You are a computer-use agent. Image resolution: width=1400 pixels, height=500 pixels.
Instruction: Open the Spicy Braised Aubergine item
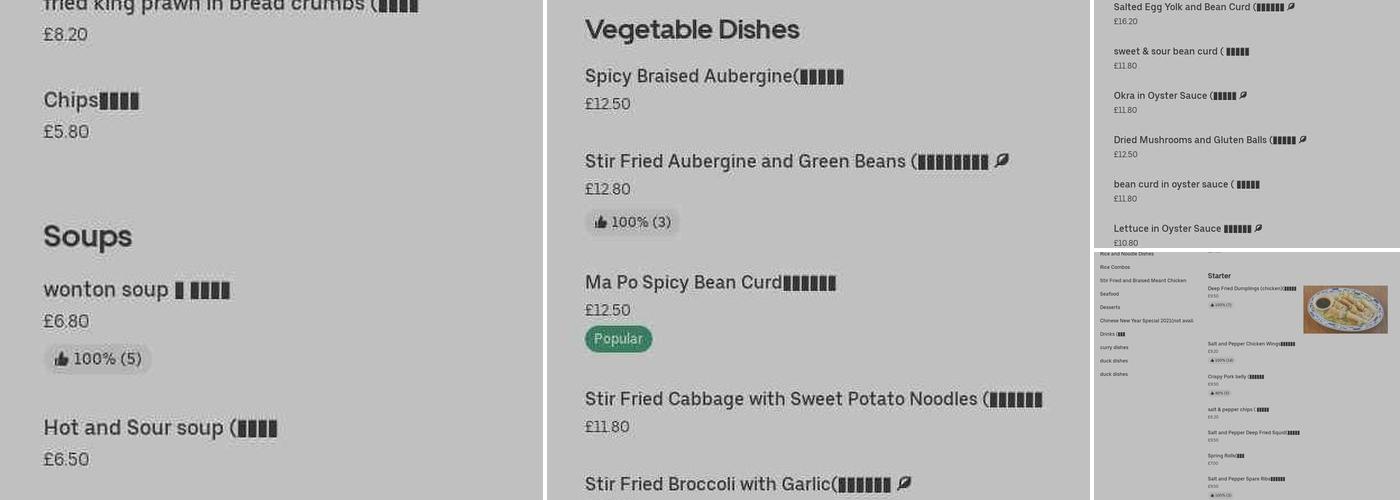coord(714,77)
